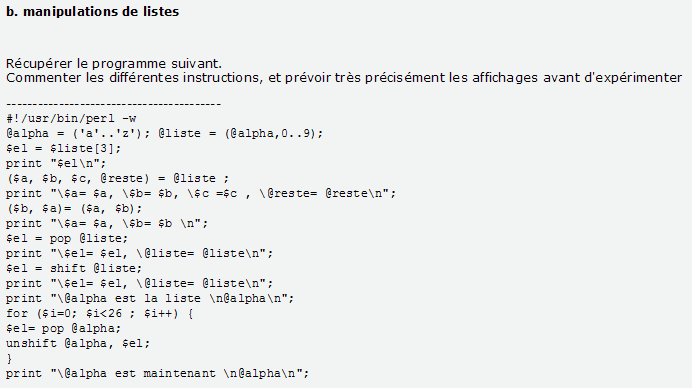Click the '$el = shift @liste;' line
The height and width of the screenshot is (388, 692).
coord(74,268)
